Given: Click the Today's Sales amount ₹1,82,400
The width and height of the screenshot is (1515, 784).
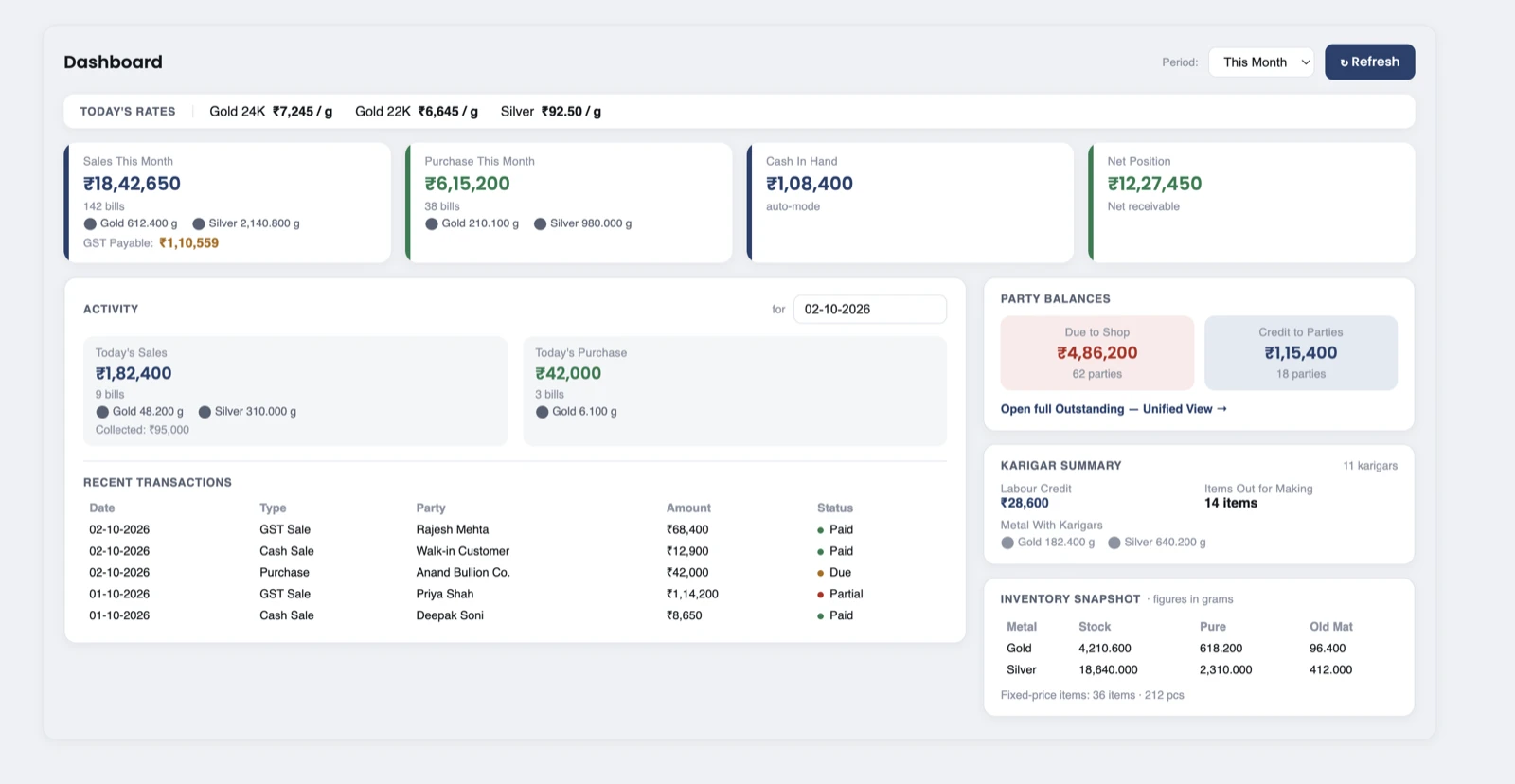Looking at the screenshot, I should click(134, 373).
